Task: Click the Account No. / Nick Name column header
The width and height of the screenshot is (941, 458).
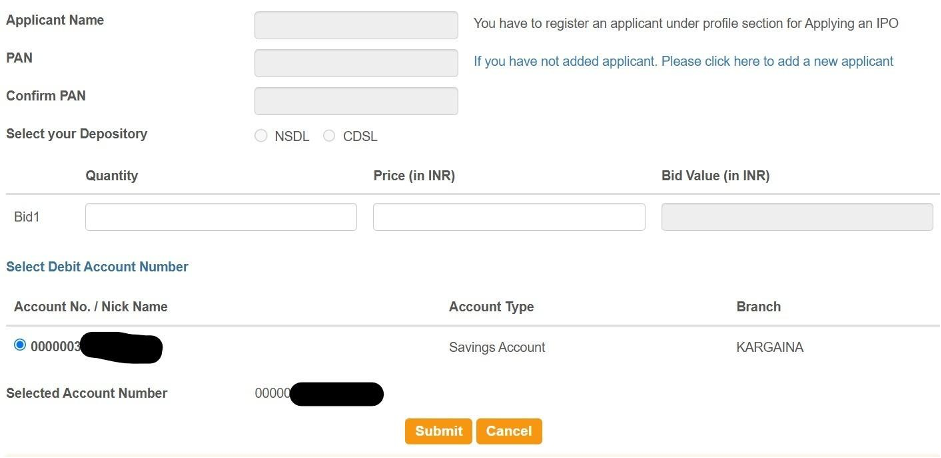Action: pos(91,307)
